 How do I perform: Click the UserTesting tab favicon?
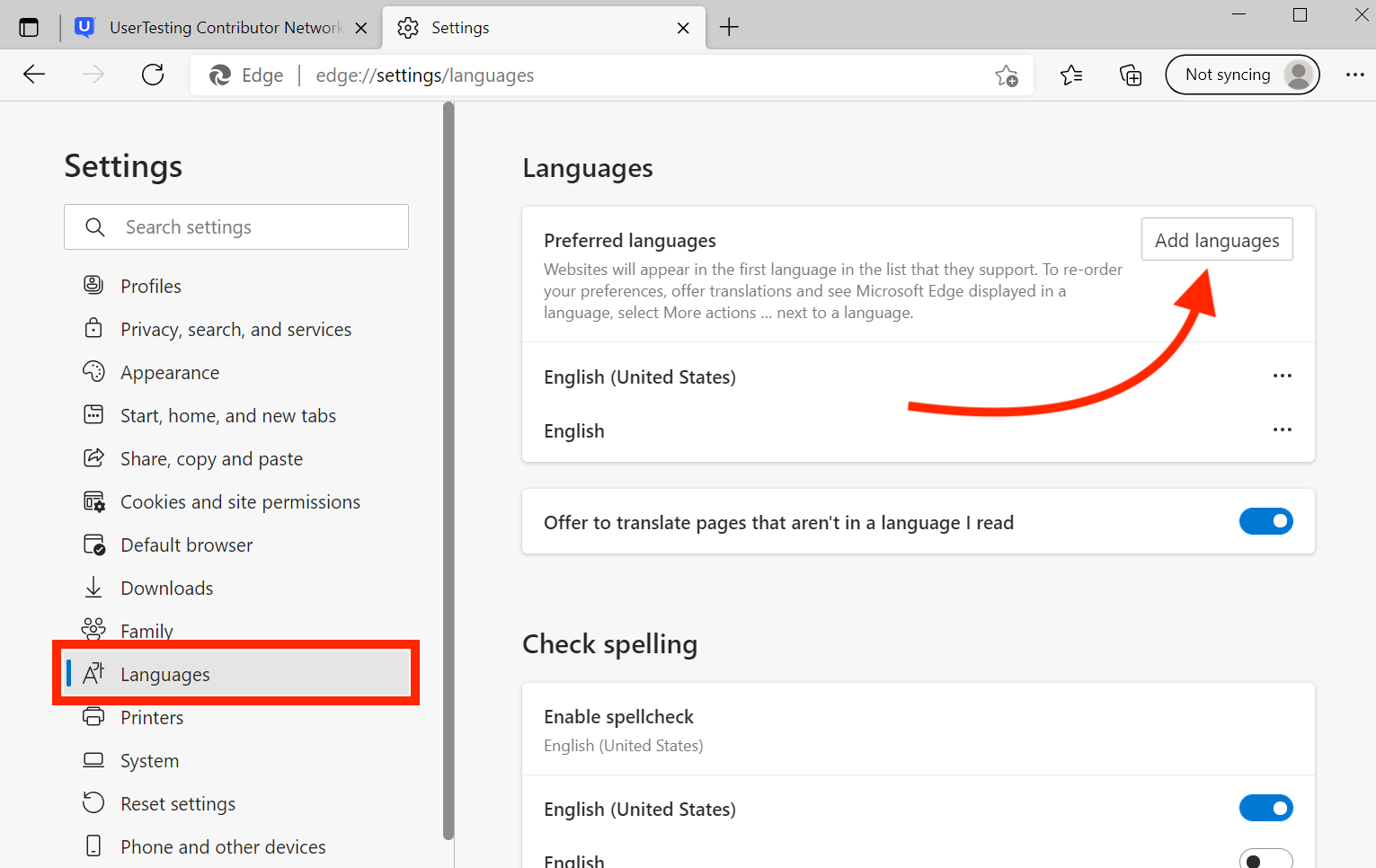84,27
